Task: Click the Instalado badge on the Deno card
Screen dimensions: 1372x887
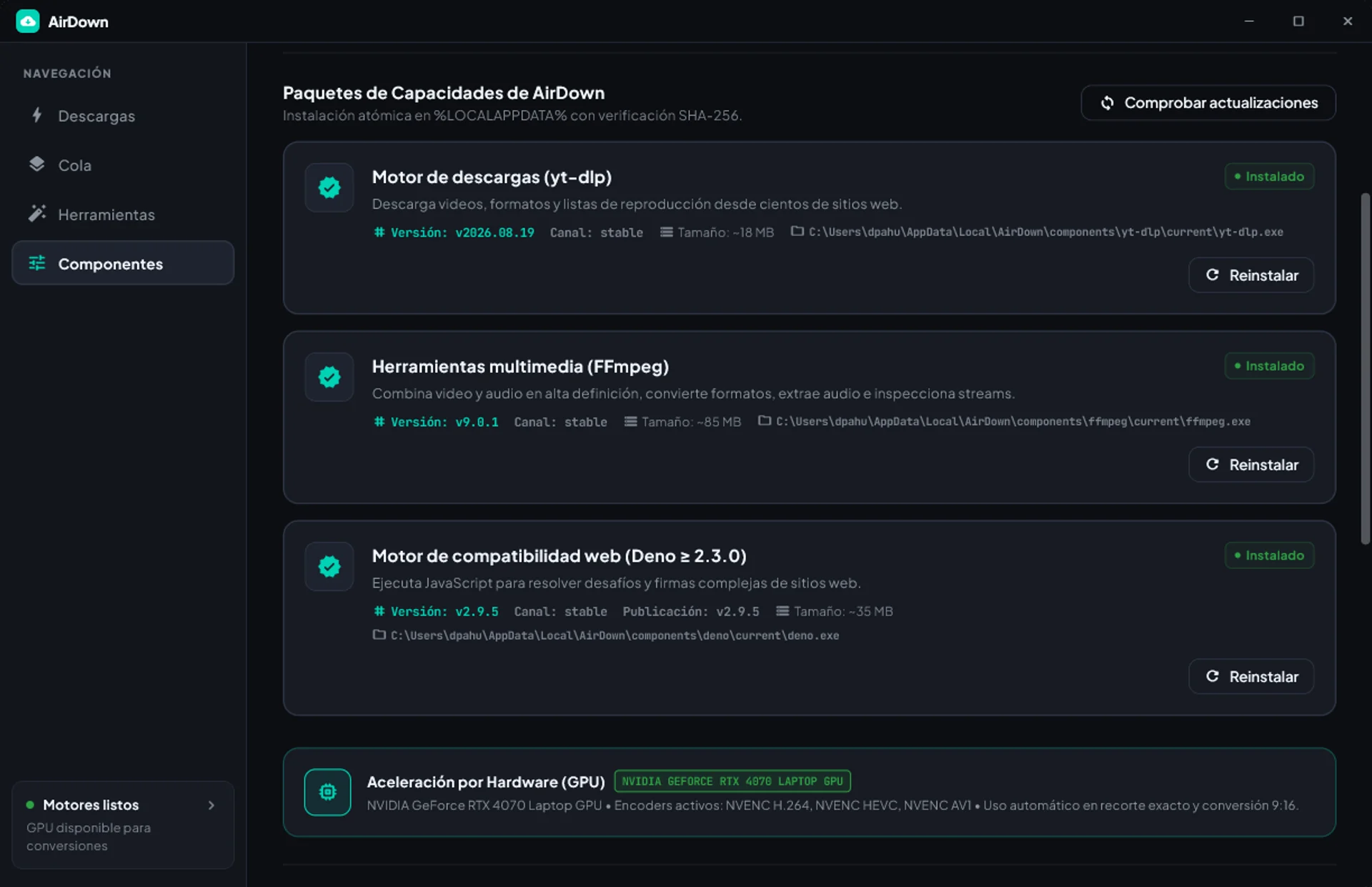Action: (x=1269, y=555)
